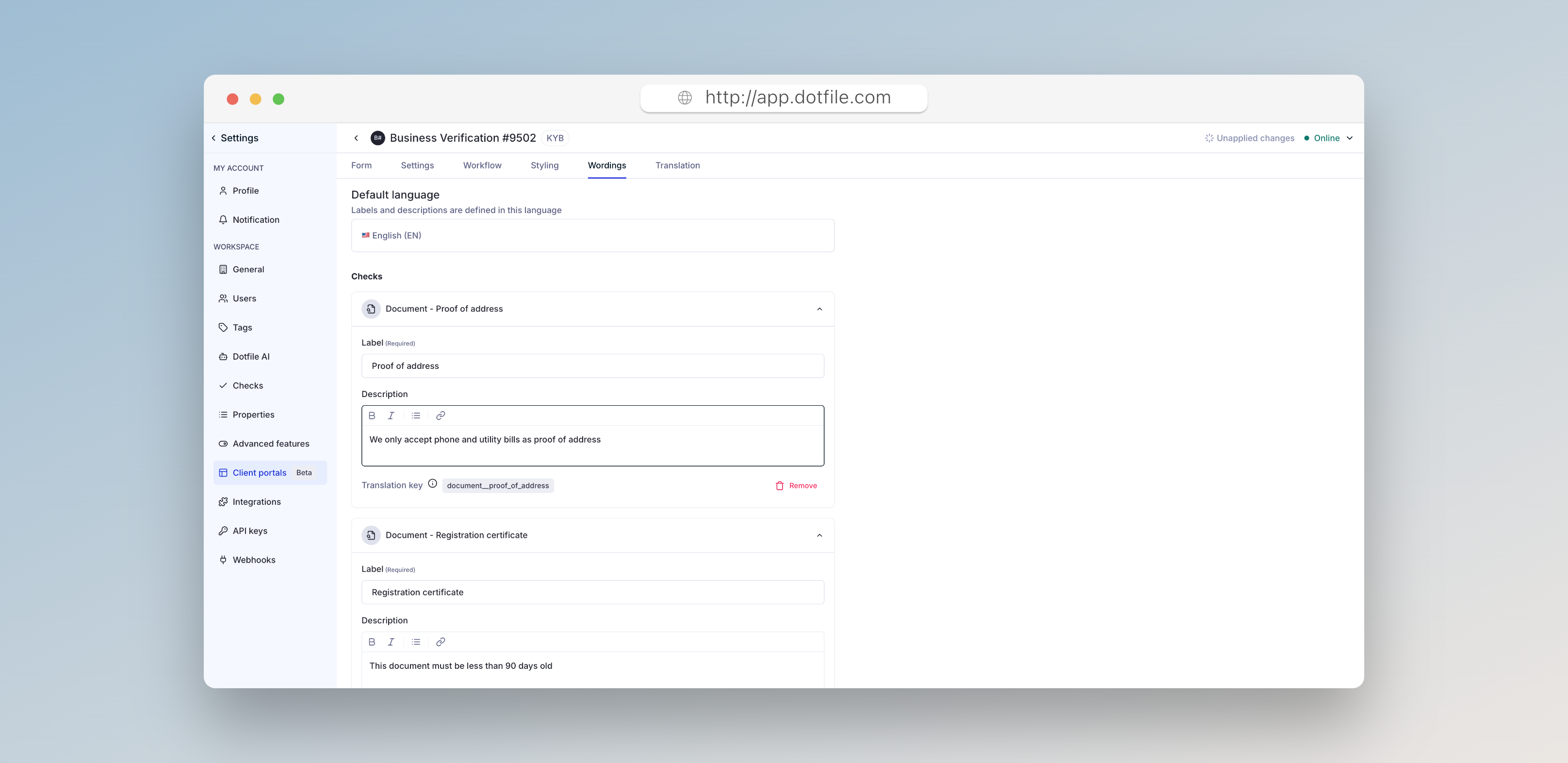
Task: Click the translation key info icon
Action: 432,483
